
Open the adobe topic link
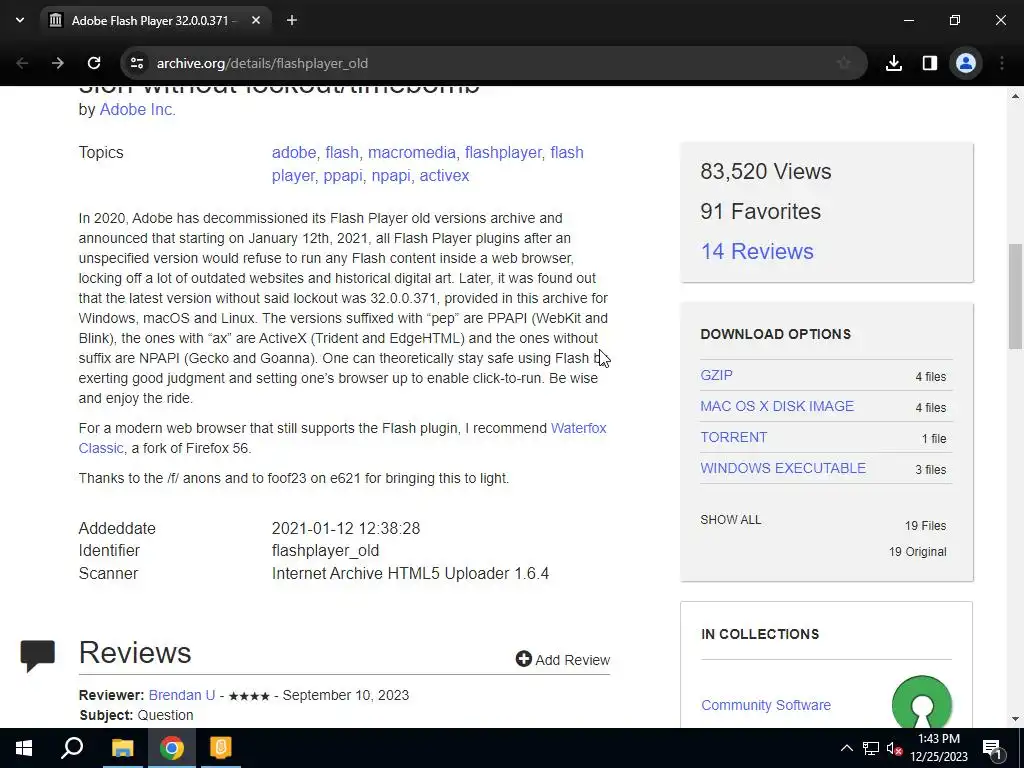[x=294, y=153]
